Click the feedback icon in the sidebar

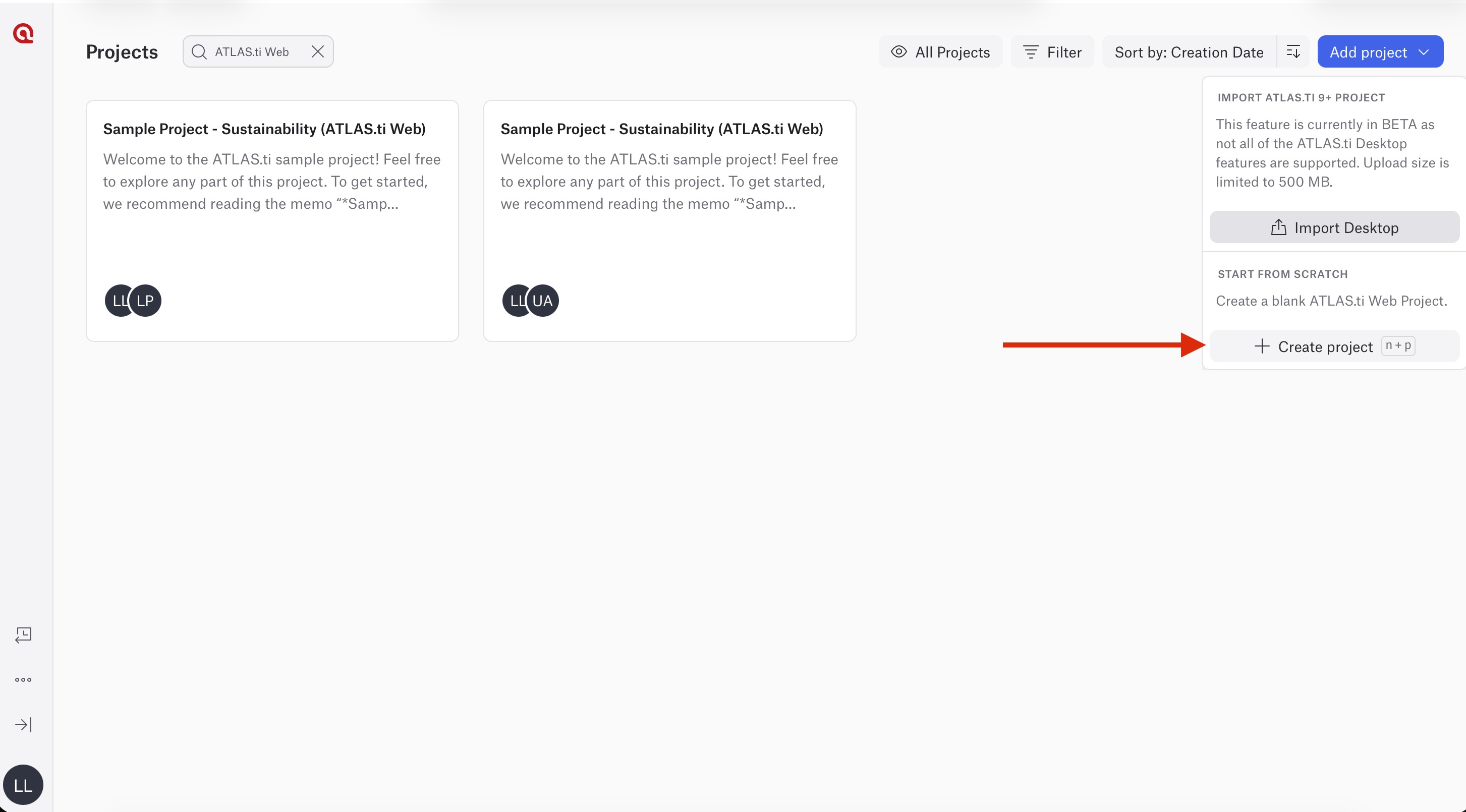[23, 634]
